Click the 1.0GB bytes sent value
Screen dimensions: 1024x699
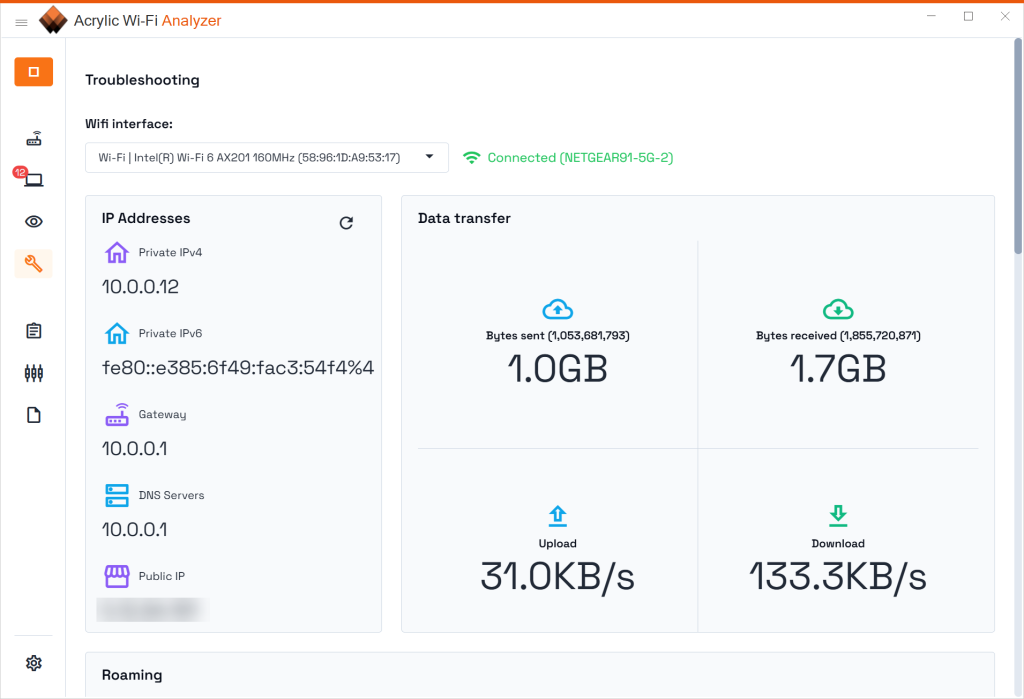558,368
